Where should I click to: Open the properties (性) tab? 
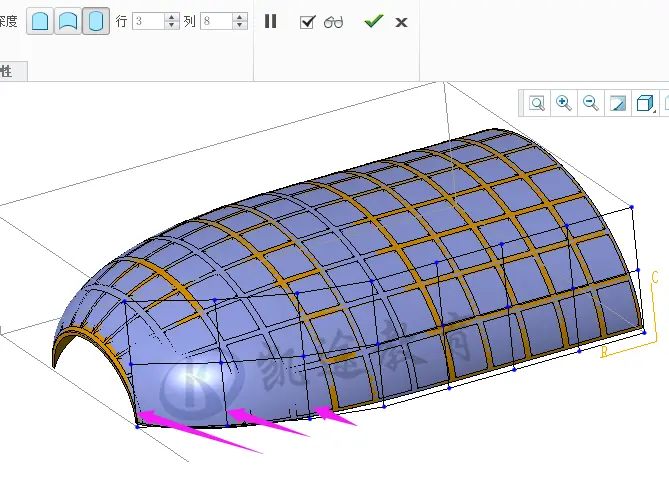13,71
